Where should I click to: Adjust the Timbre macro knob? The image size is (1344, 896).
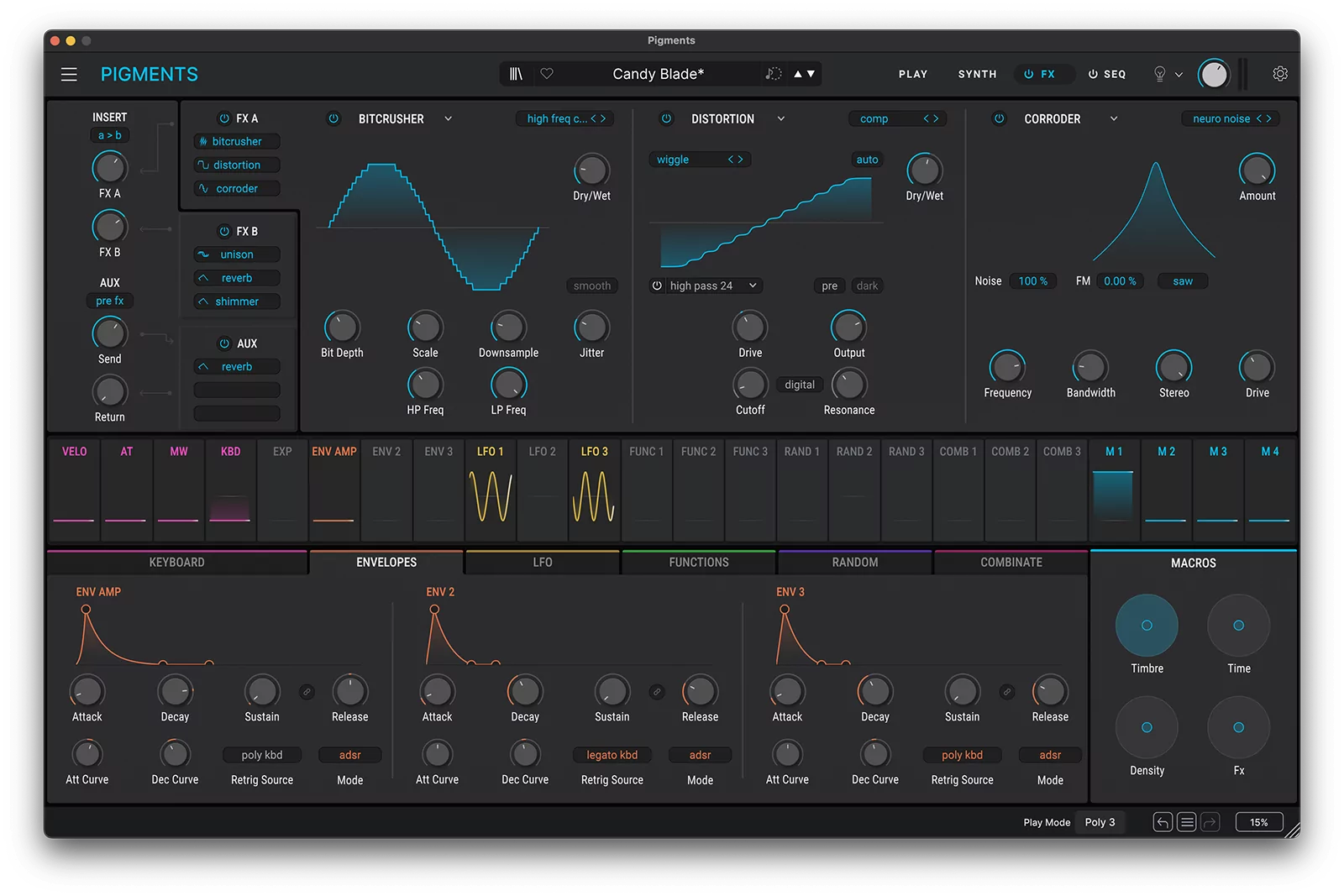click(1147, 625)
